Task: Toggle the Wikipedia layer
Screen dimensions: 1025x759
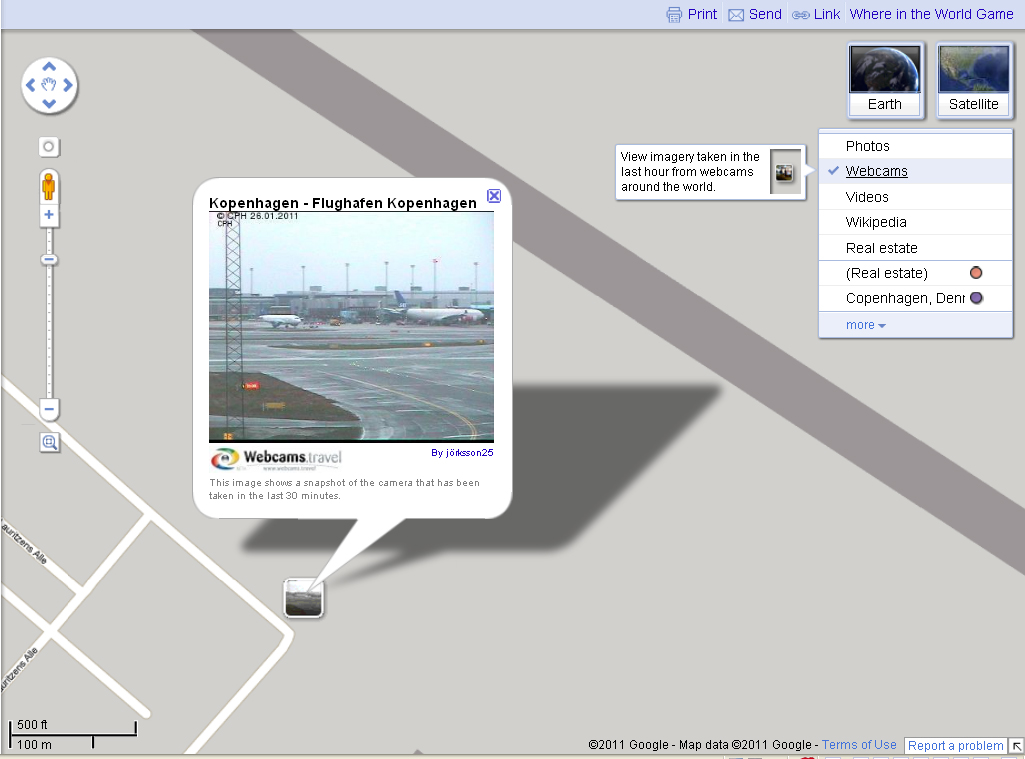Action: pyautogui.click(x=876, y=222)
